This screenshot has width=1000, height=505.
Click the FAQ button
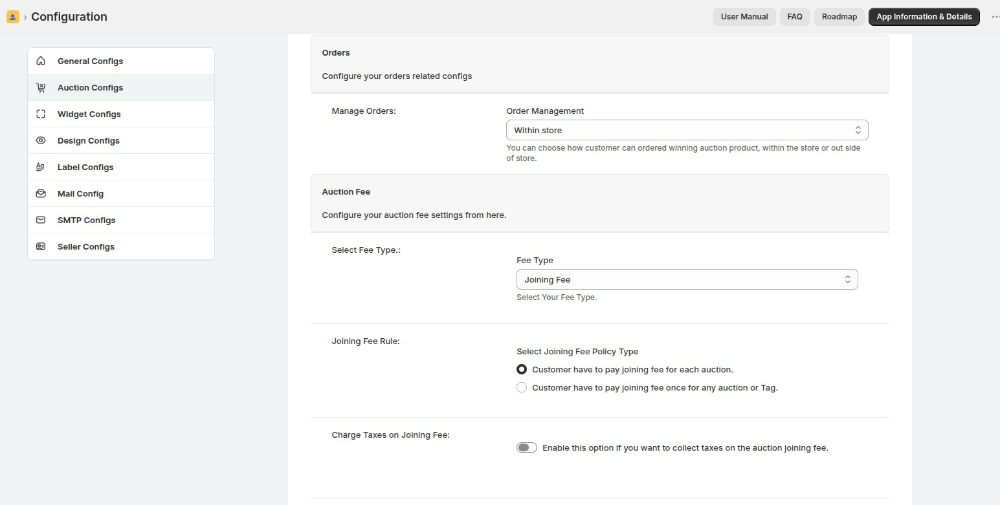tap(795, 17)
